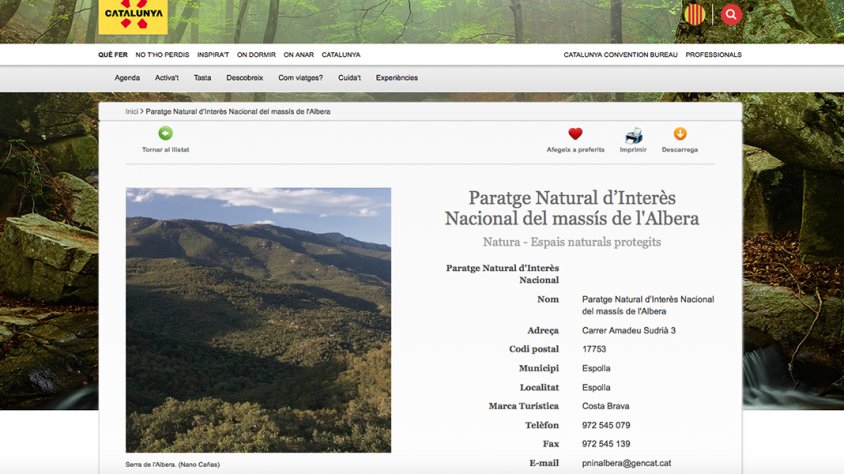
Task: Click the address Carrer Amadeu Sudrià 3
Action: click(629, 331)
